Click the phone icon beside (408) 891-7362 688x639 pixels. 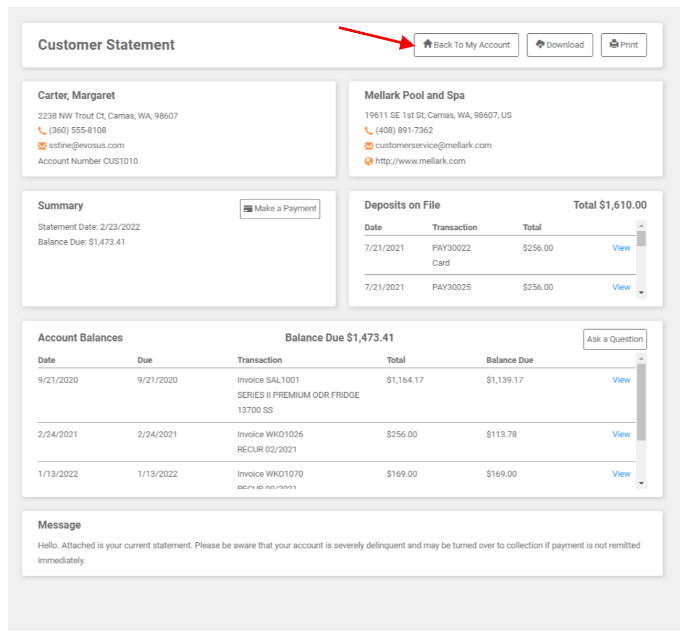(369, 130)
